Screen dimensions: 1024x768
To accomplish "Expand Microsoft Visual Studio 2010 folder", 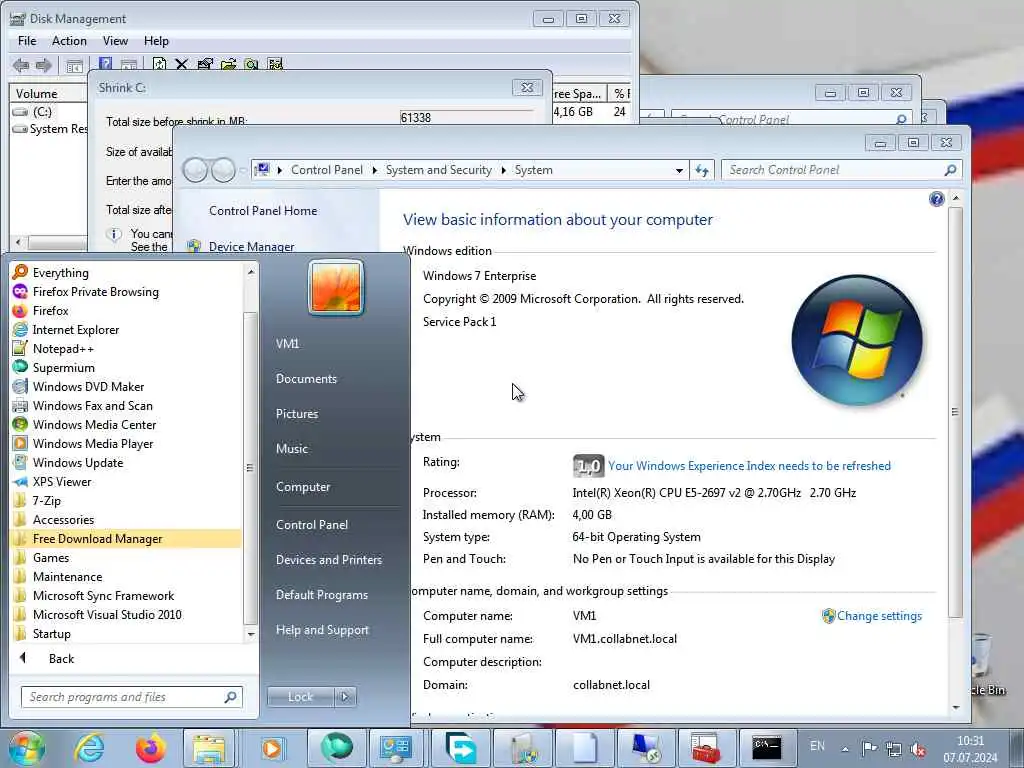I will (107, 615).
